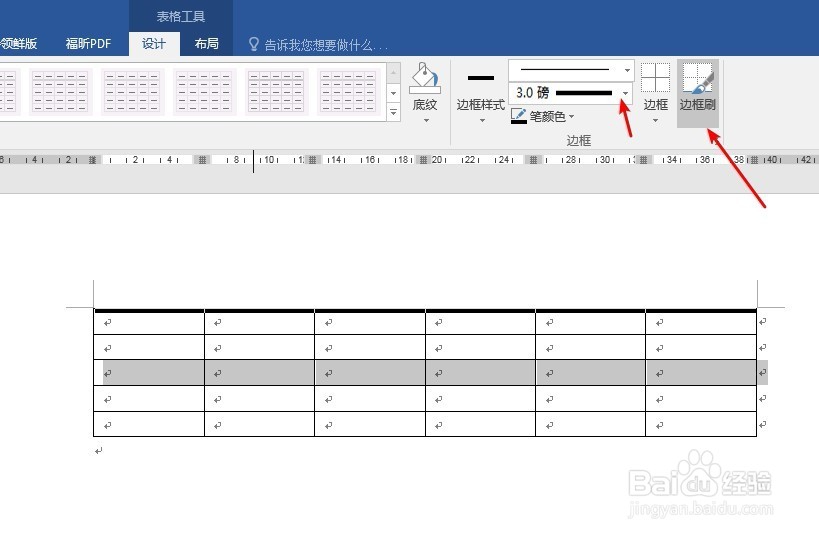Select the table style thumbnail nearest the gallery scrollbar
Image resolution: width=819 pixels, height=537 pixels.
coord(348,92)
